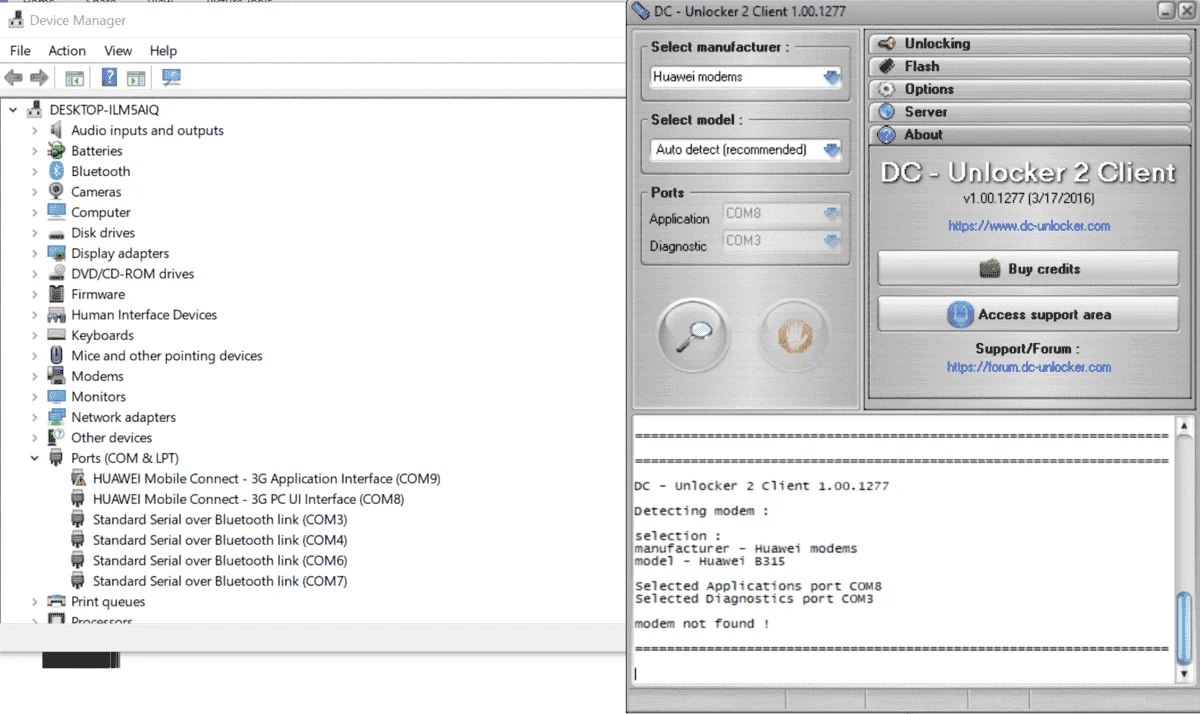Click the Buy credits button
Viewport: 1200px width, 714px height.
pyautogui.click(x=1028, y=269)
